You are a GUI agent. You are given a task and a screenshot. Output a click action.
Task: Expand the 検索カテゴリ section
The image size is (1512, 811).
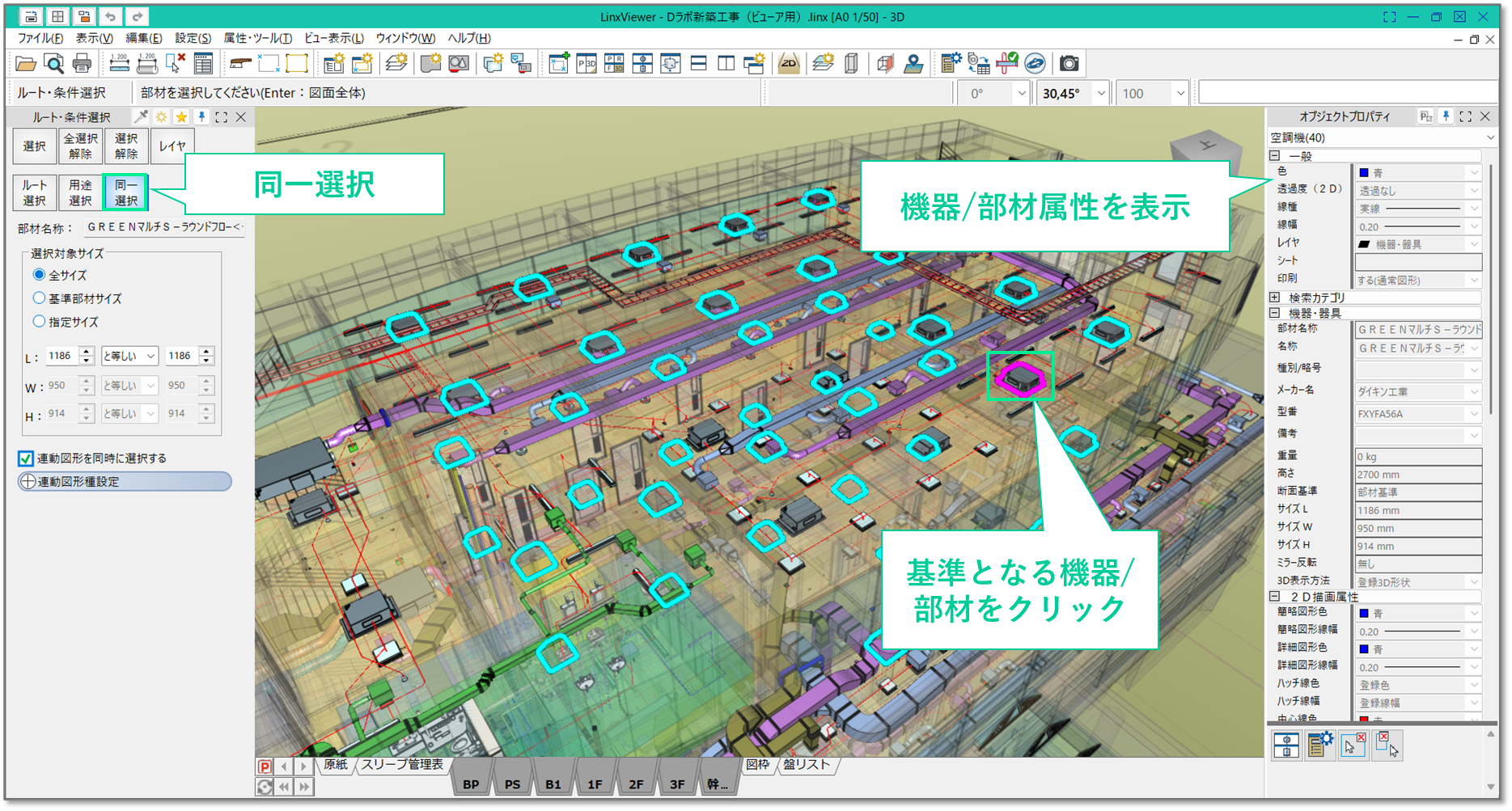click(1275, 298)
